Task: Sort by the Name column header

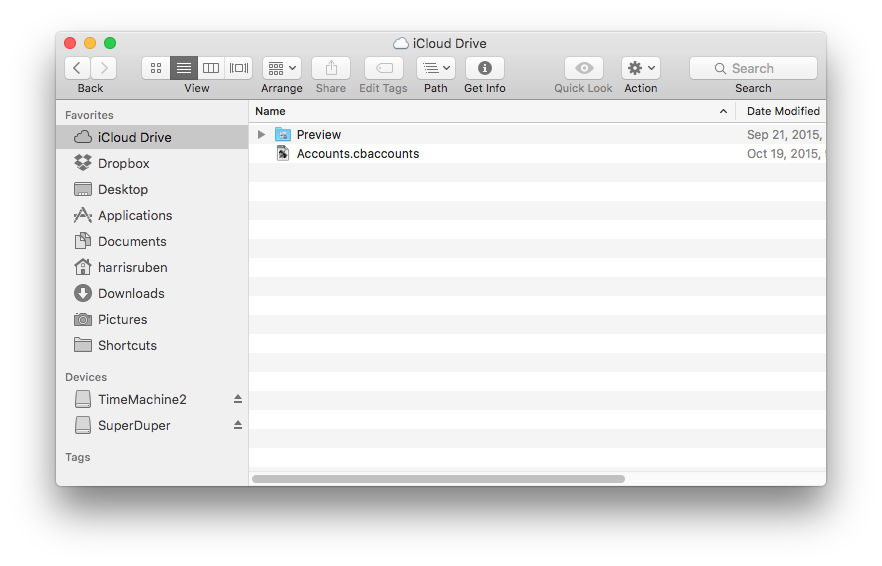Action: 492,111
